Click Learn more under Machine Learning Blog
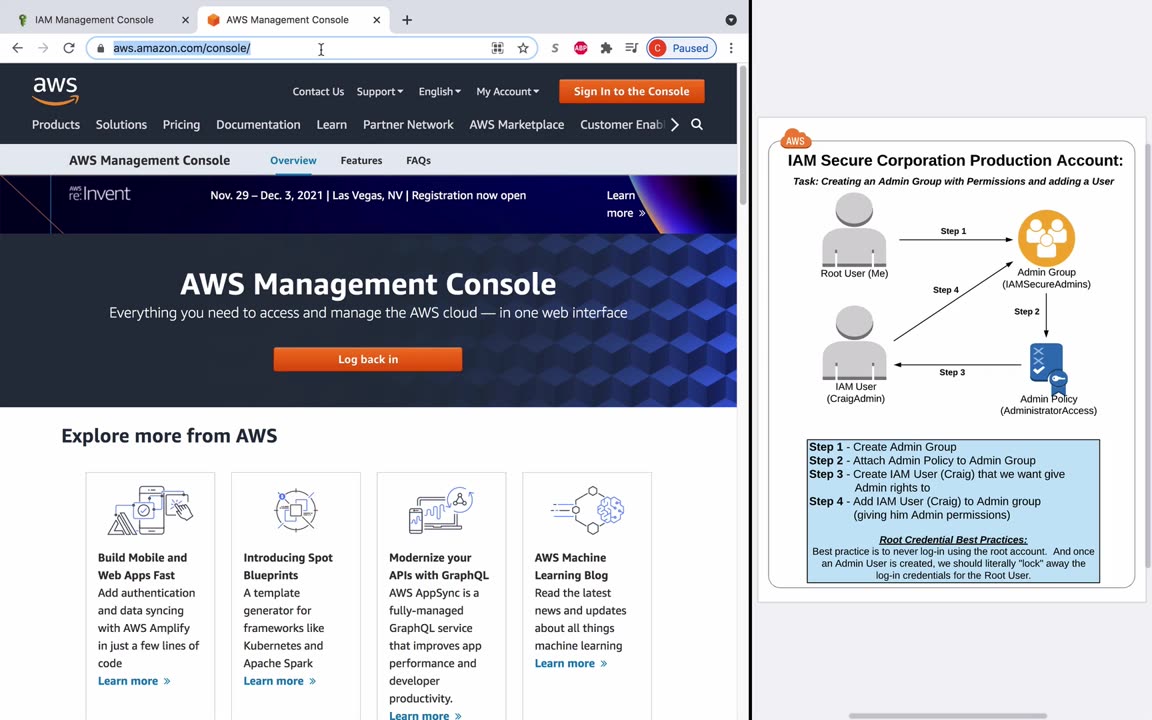 click(571, 663)
